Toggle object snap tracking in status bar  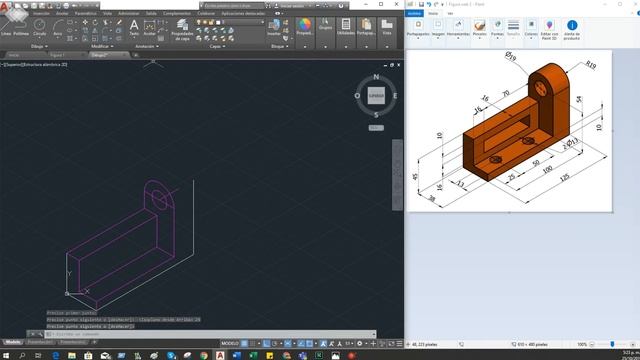click(x=301, y=344)
